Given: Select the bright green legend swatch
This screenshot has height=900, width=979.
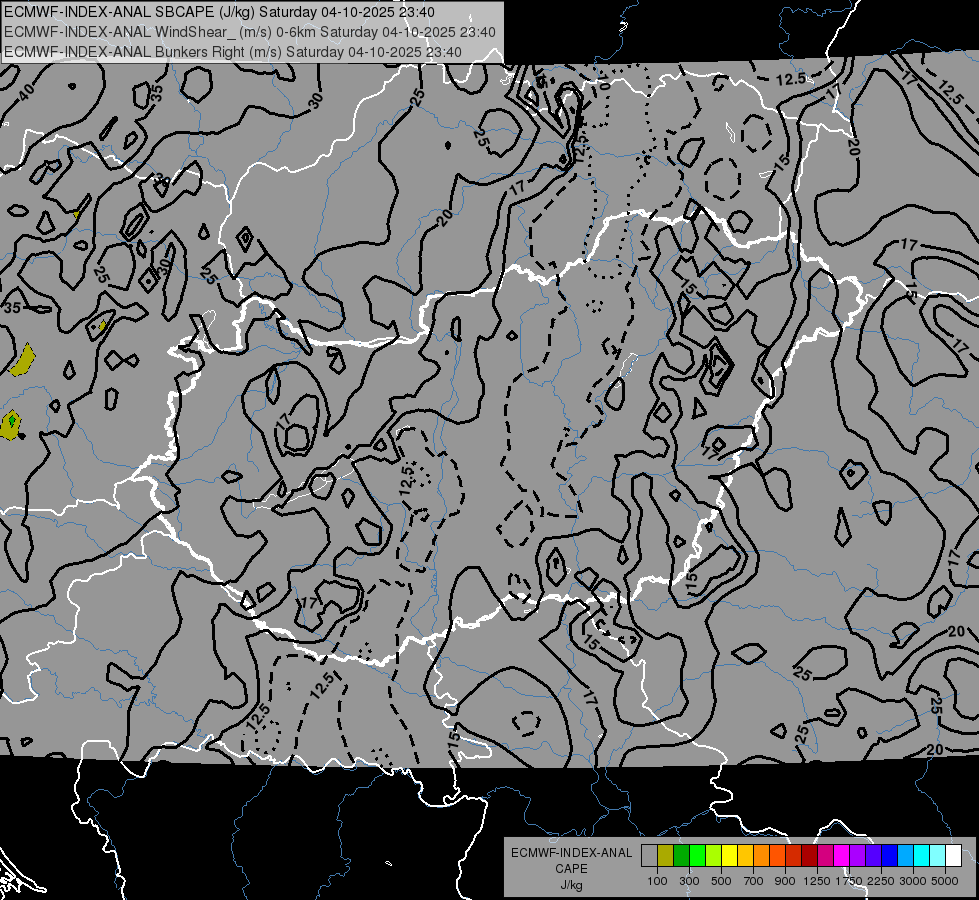Looking at the screenshot, I should pyautogui.click(x=697, y=856).
